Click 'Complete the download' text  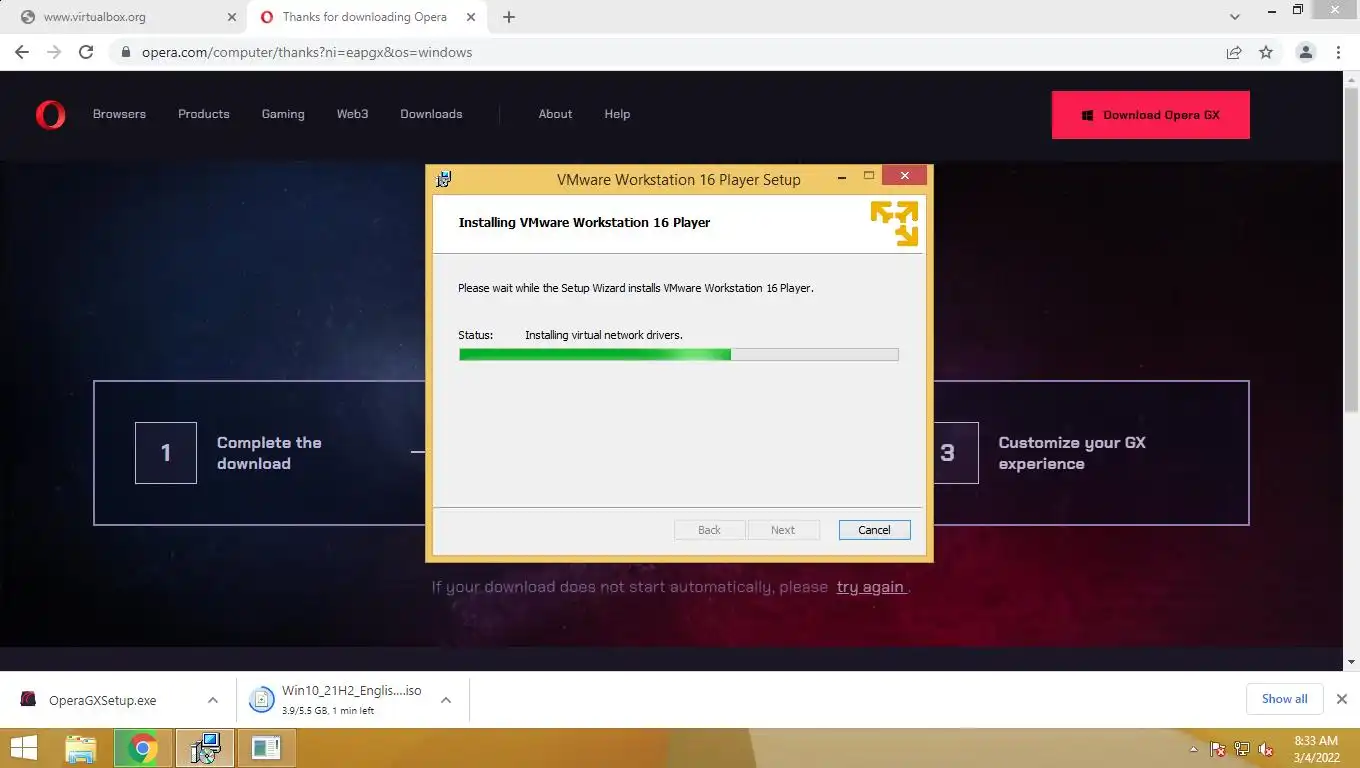point(269,453)
